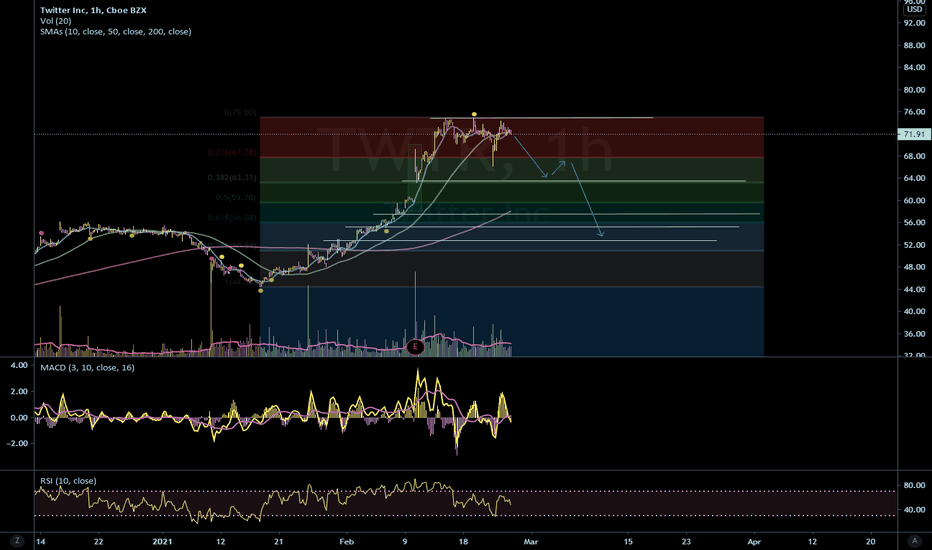Screen dimensions: 932x550
Task: Click the 44.00 price axis label
Action: 914,290
